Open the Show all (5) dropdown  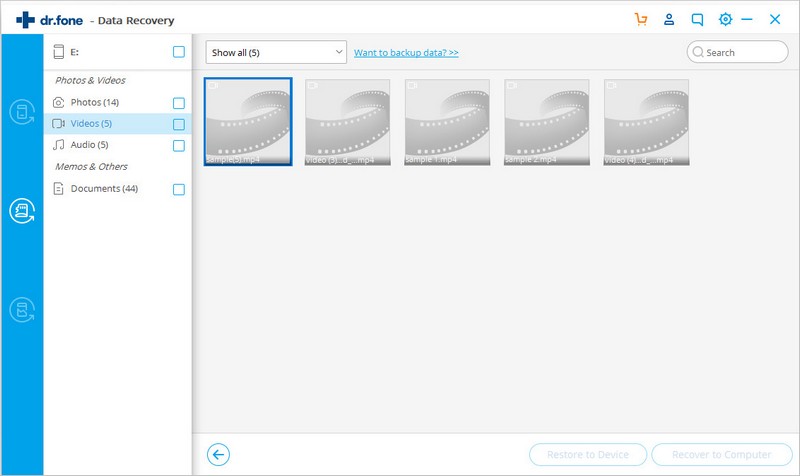[x=276, y=52]
